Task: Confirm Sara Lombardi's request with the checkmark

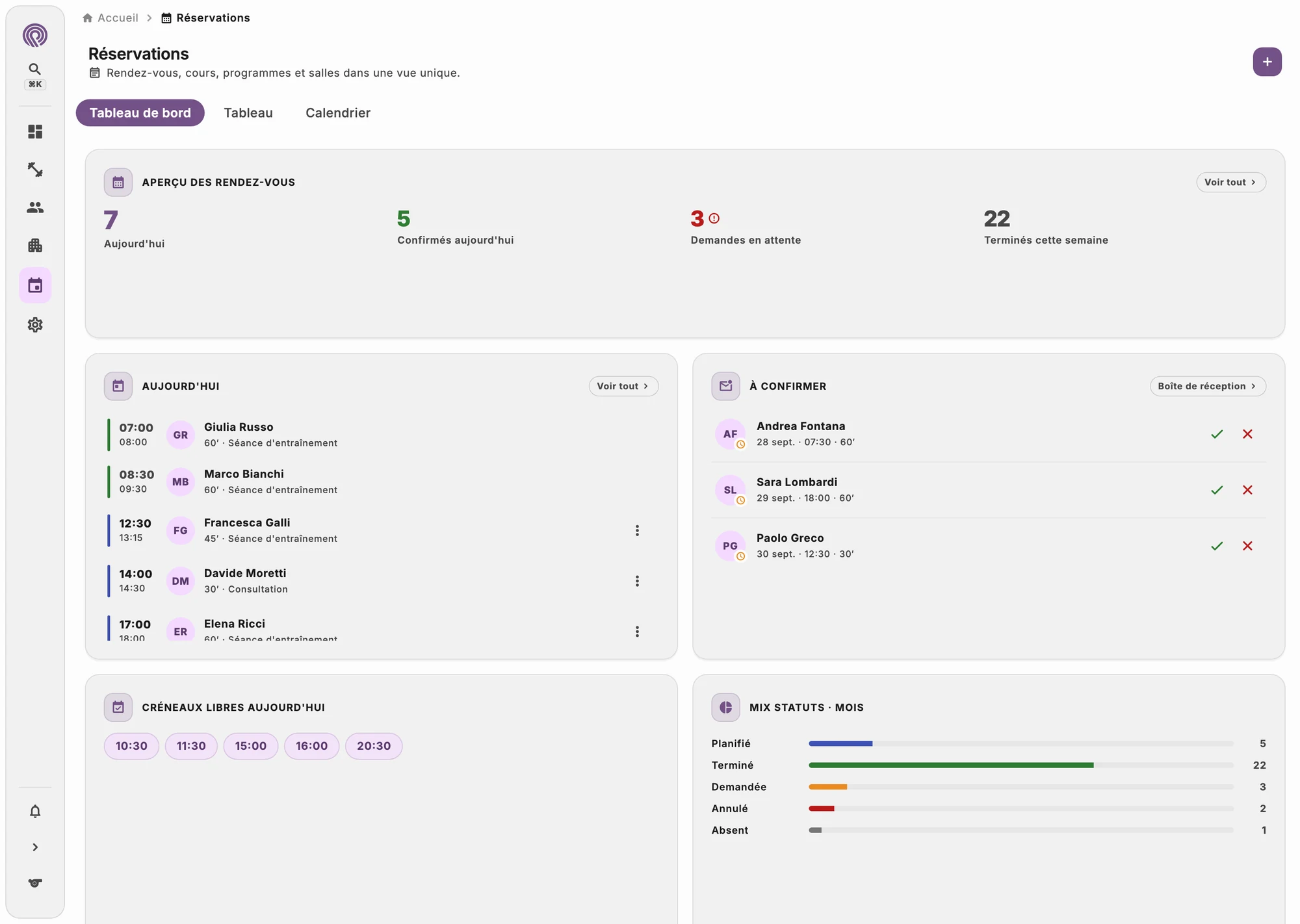Action: tap(1217, 490)
